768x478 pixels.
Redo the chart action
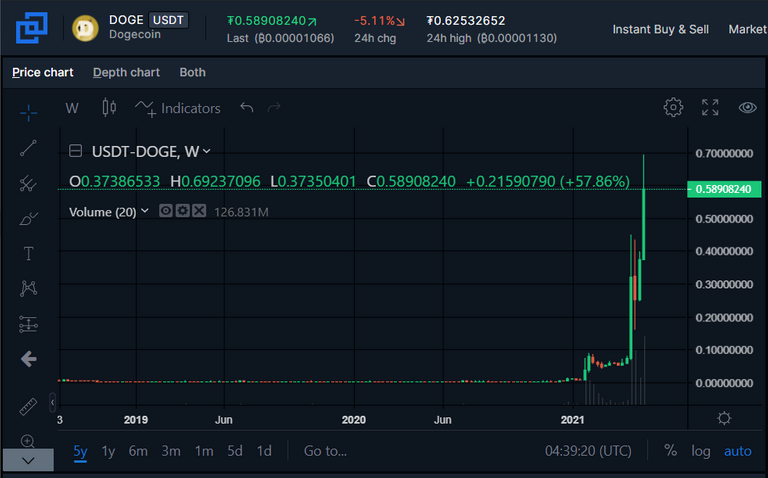coord(274,107)
